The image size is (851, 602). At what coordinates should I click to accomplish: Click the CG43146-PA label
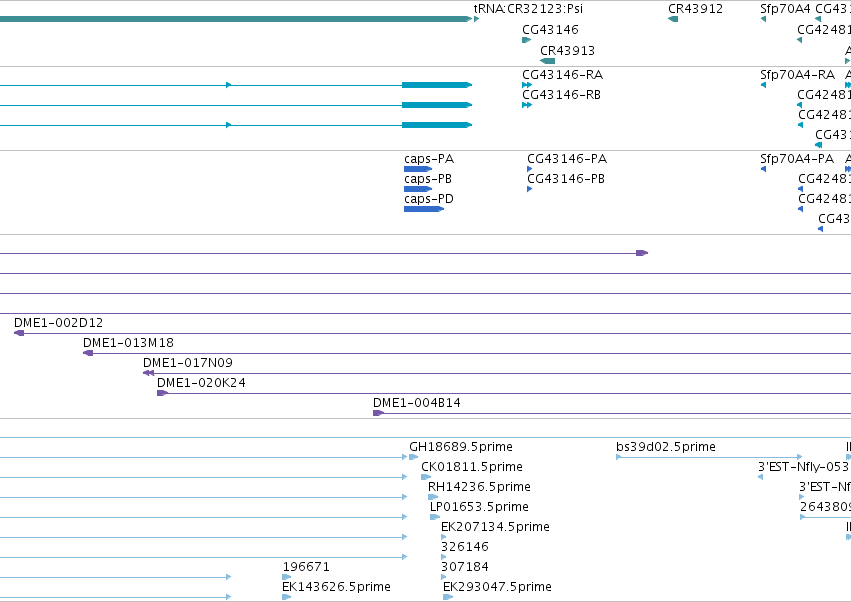567,159
